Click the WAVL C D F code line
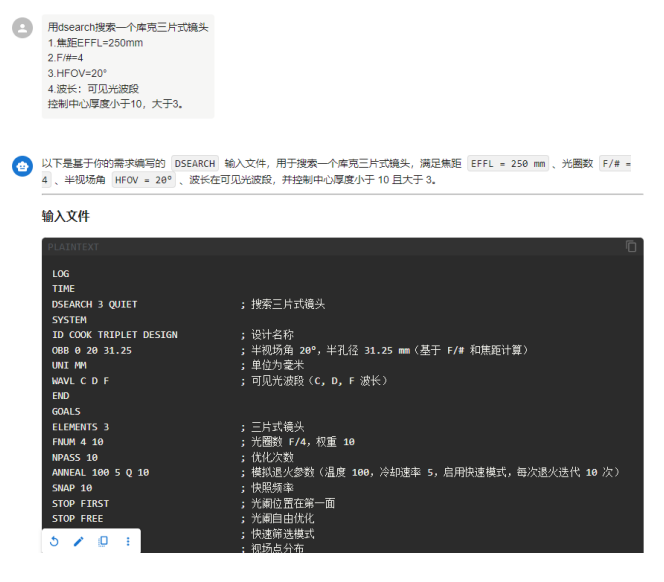This screenshot has width=664, height=582. [80, 381]
